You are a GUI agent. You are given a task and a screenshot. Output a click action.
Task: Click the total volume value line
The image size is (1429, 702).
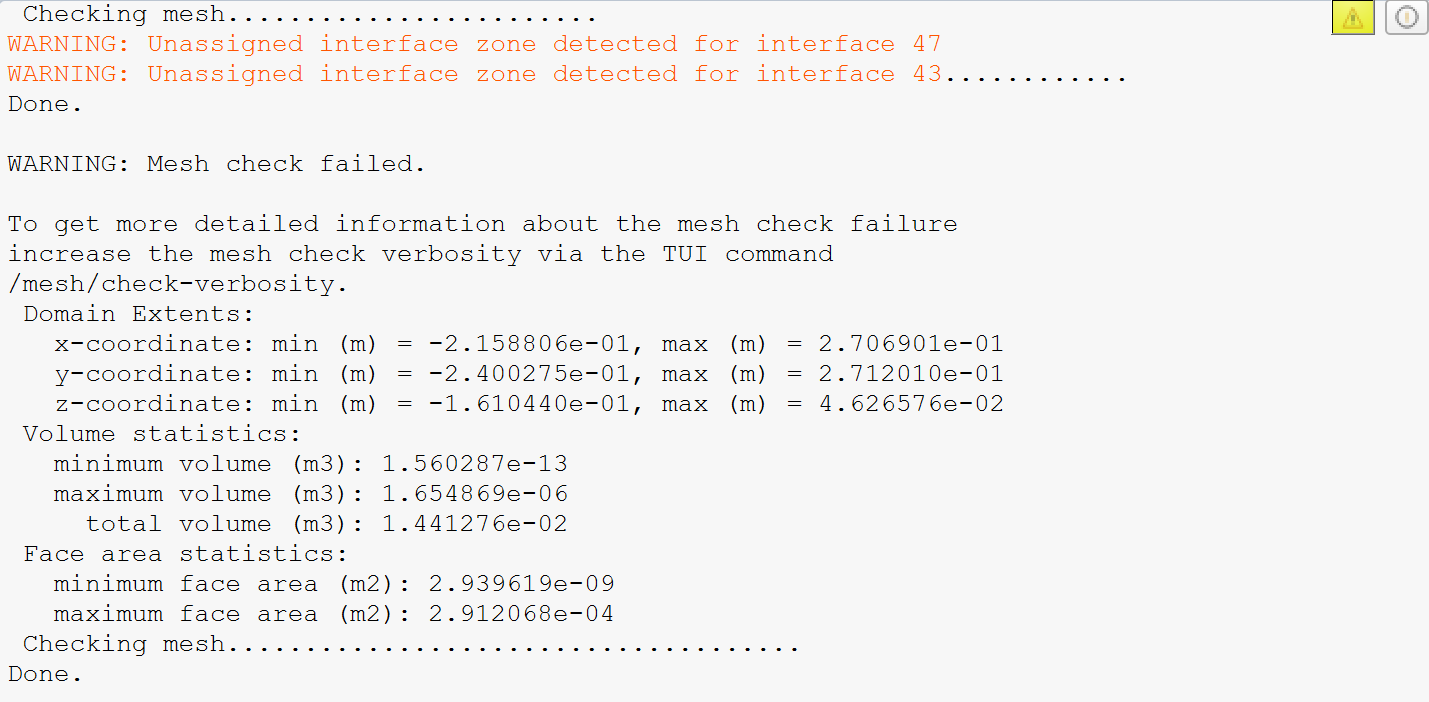coord(326,524)
